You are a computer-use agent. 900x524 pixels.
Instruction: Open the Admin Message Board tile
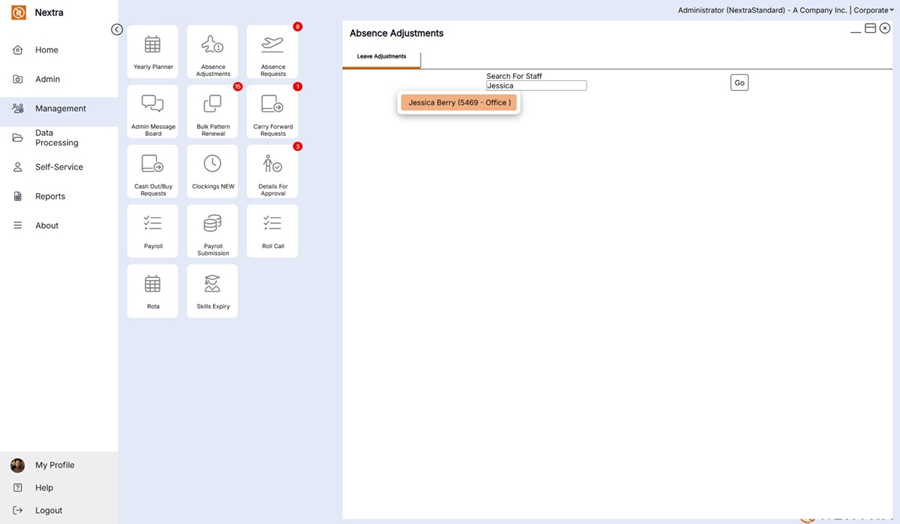(x=153, y=111)
